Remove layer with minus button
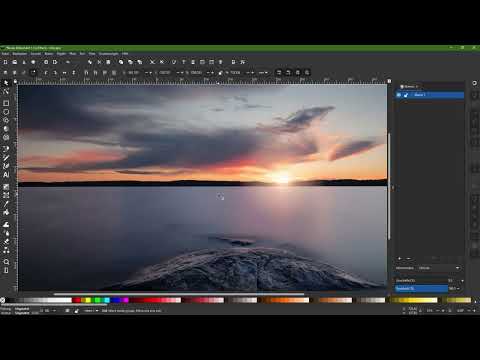The image size is (480, 360). point(408,259)
